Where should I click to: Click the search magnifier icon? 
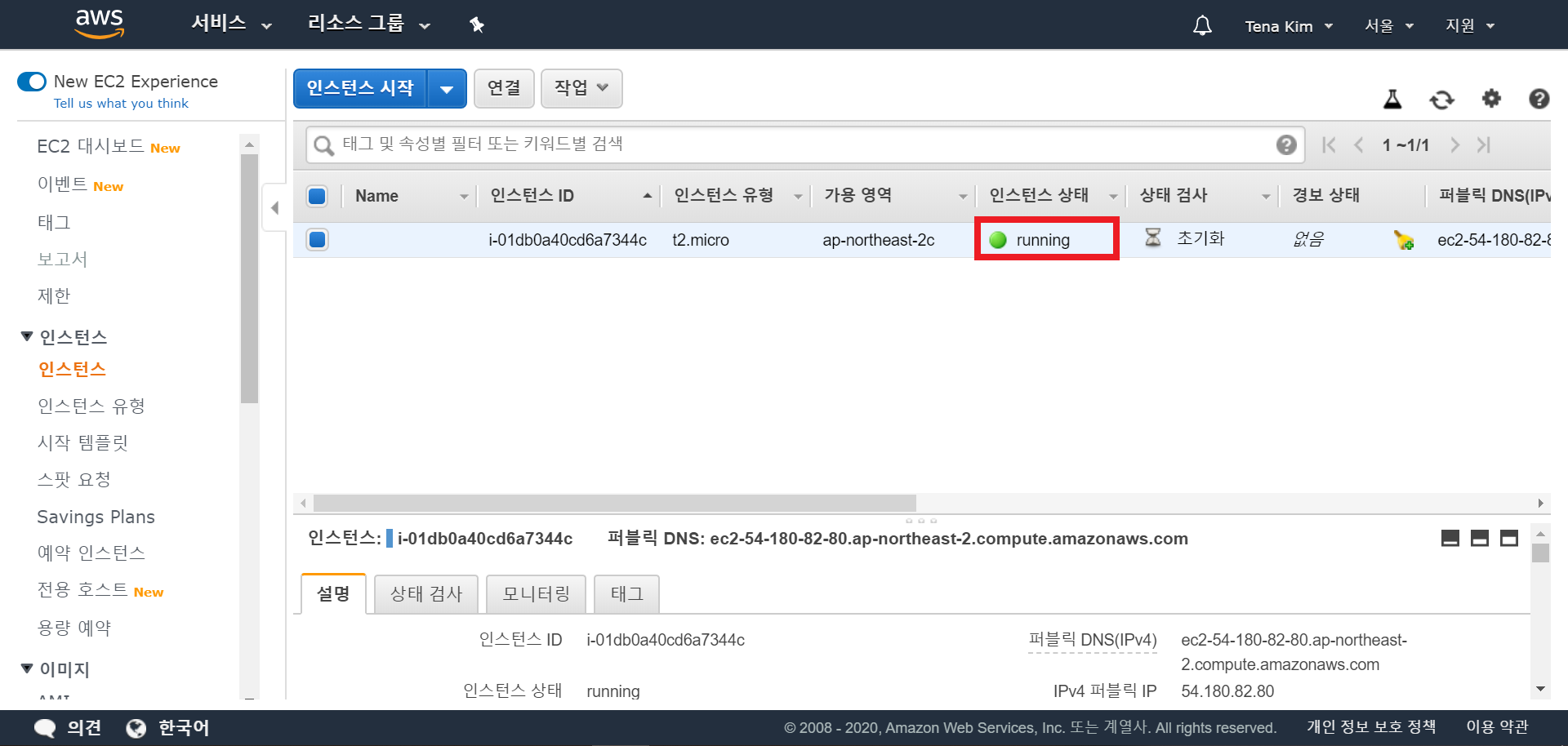pyautogui.click(x=324, y=145)
